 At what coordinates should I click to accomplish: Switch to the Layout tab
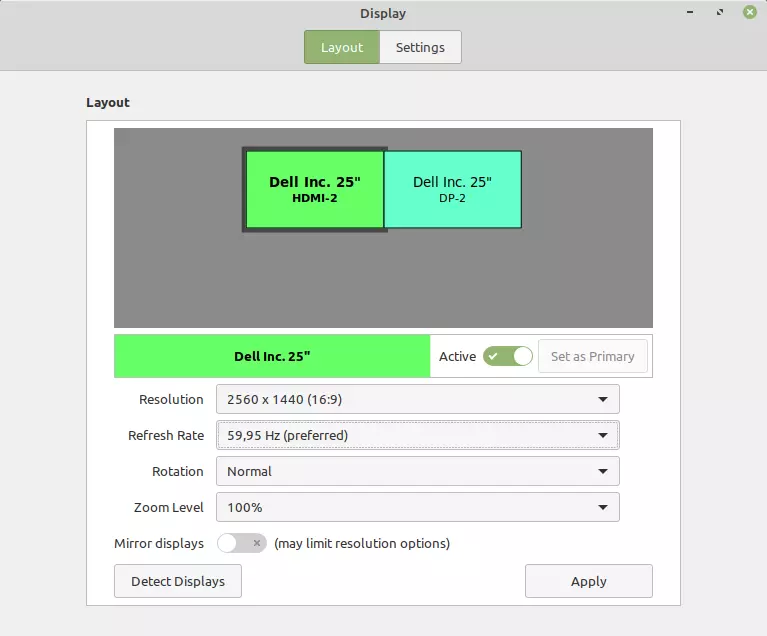pos(342,47)
